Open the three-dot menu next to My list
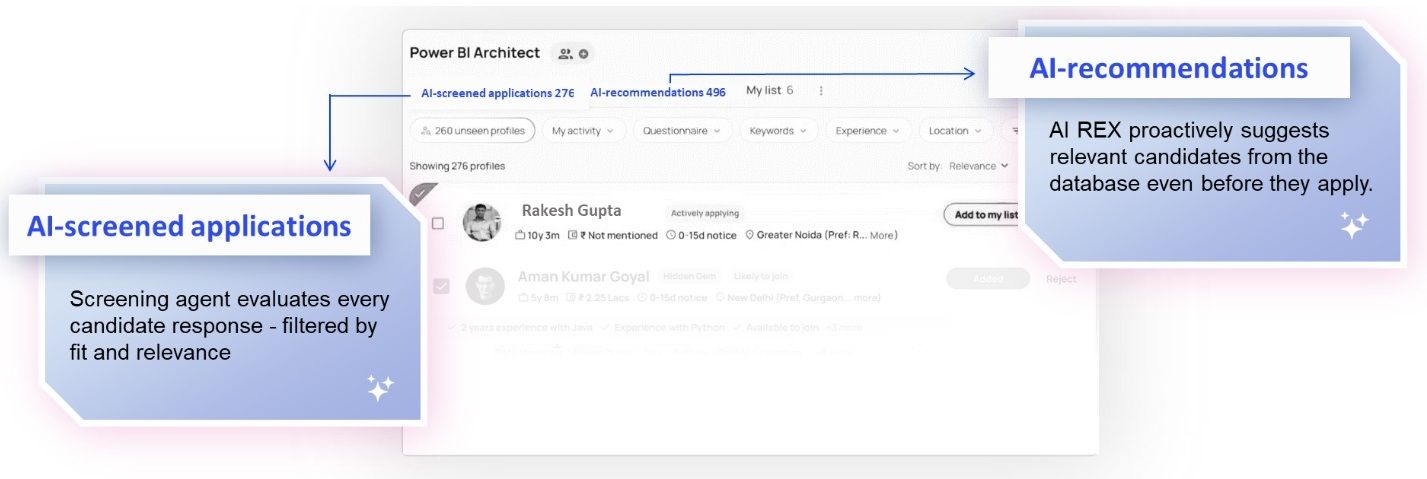 (821, 91)
